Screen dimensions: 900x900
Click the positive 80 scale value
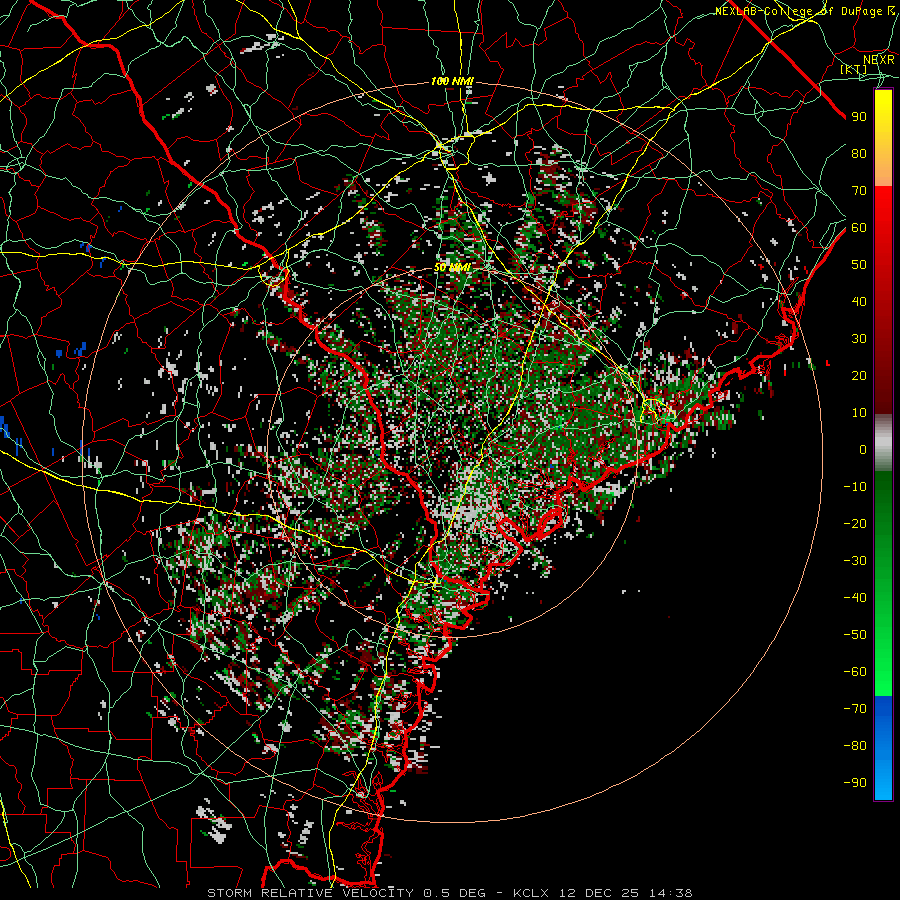(859, 153)
